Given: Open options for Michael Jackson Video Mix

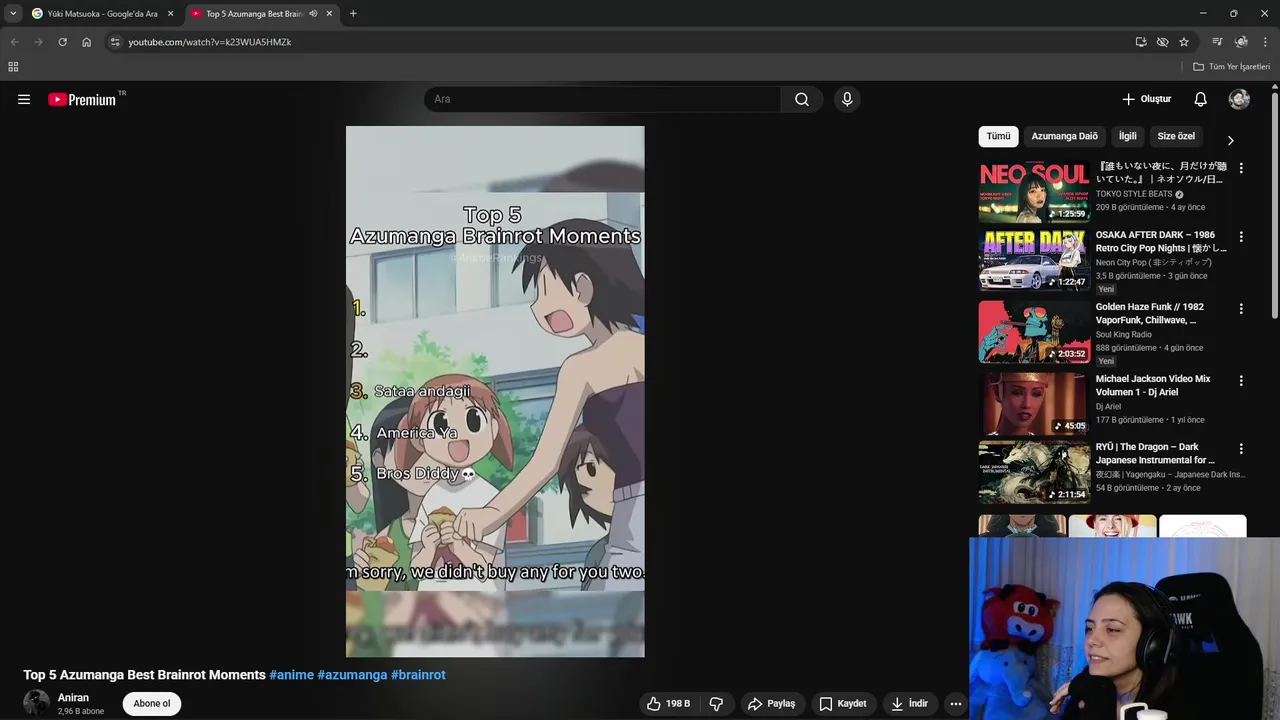Looking at the screenshot, I should (x=1241, y=381).
